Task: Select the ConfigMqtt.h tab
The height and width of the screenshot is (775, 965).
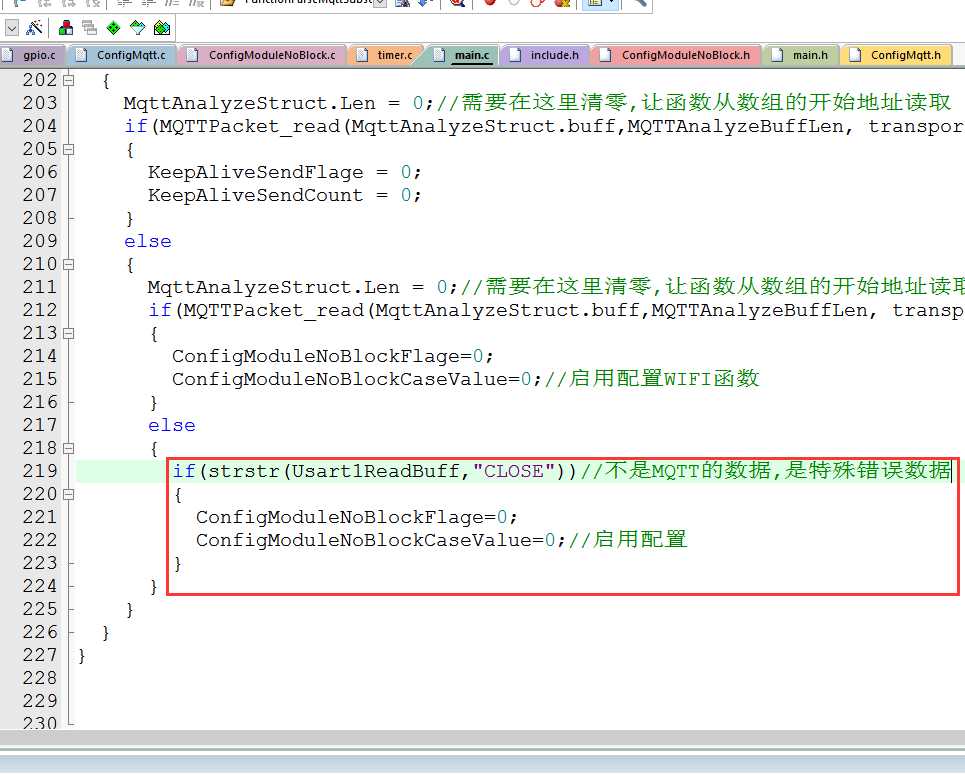Action: (x=896, y=55)
